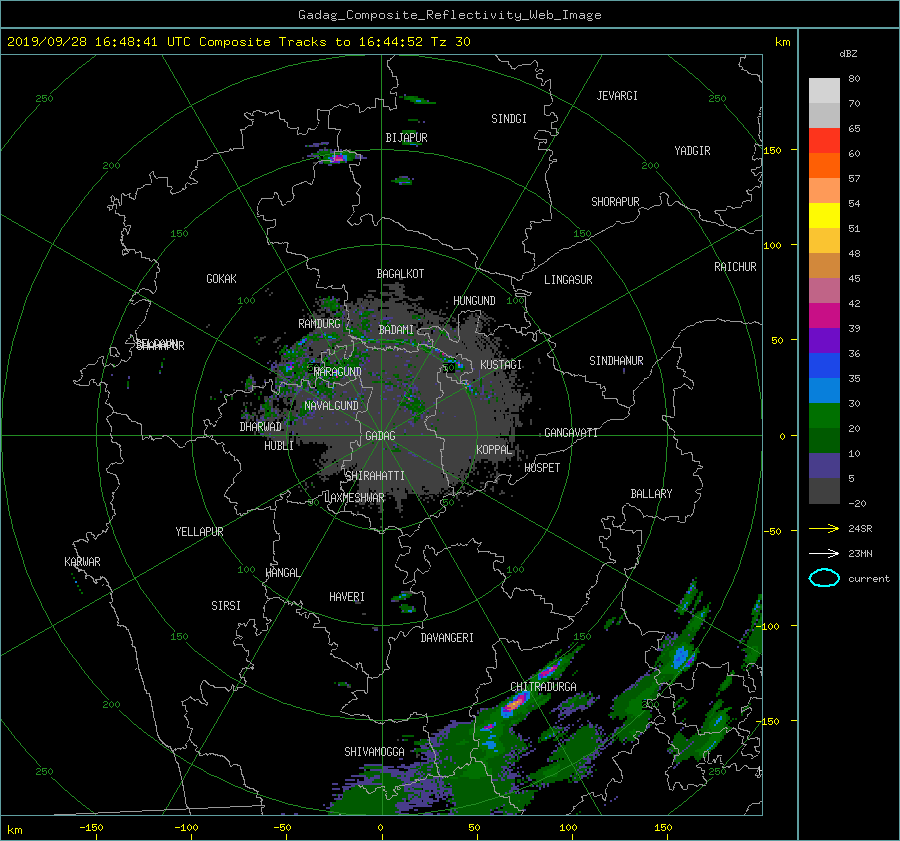Click the magenta echo cell west of BIJAPUR
This screenshot has height=841, width=900.
[338, 156]
